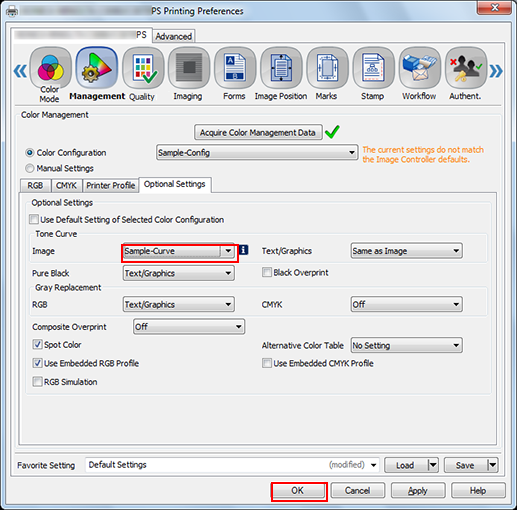Screen dimensions: 517x510
Task: Uncheck the Spot Color checkbox
Action: (37, 344)
